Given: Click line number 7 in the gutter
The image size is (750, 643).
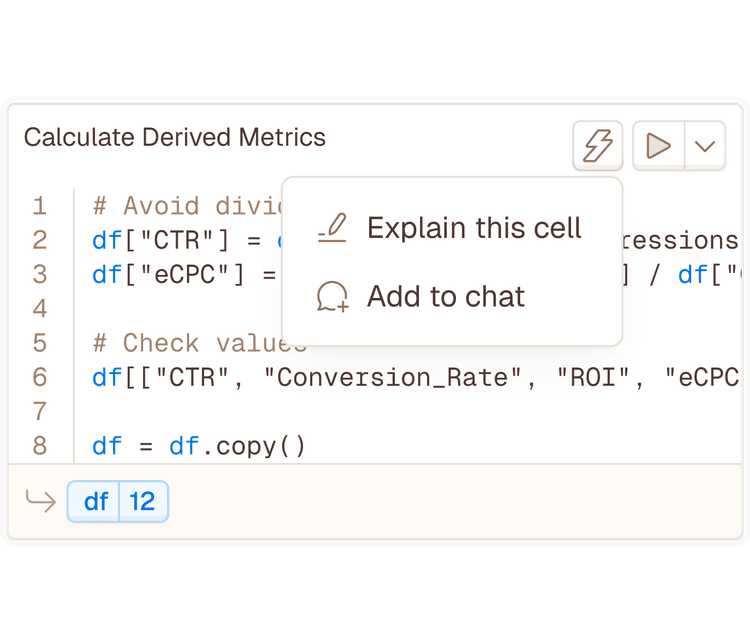Looking at the screenshot, I should tap(40, 411).
